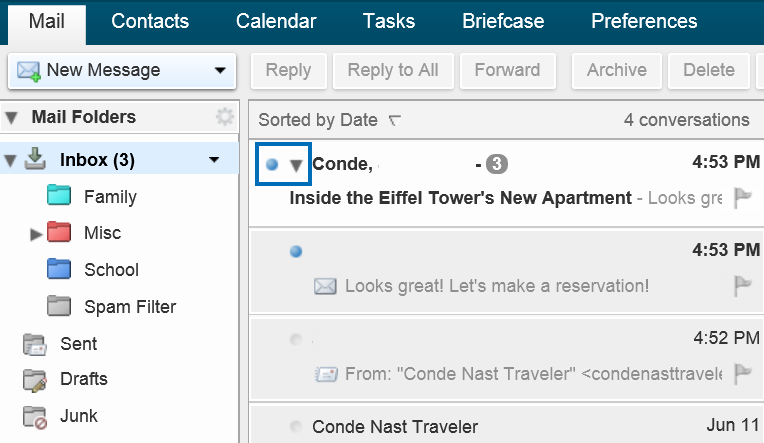The image size is (764, 443).
Task: Open the New Message dropdown arrow
Action: pyautogui.click(x=220, y=71)
